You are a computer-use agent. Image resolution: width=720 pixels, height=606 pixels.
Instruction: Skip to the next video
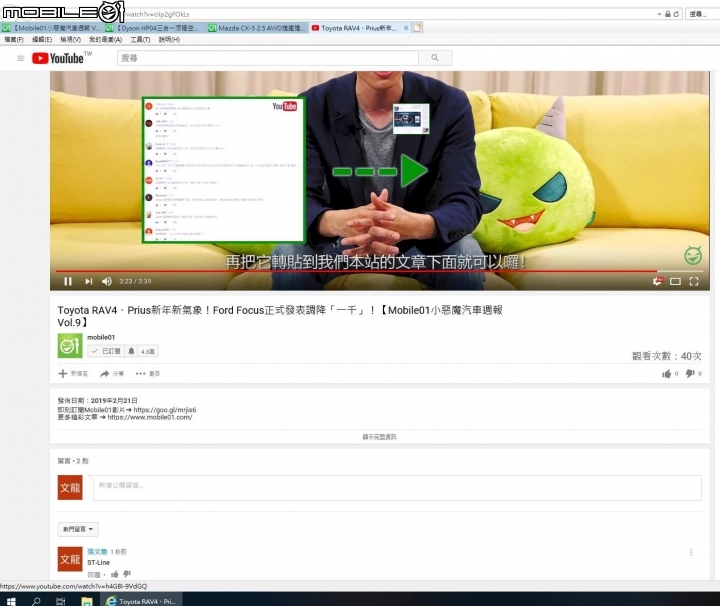[x=89, y=281]
